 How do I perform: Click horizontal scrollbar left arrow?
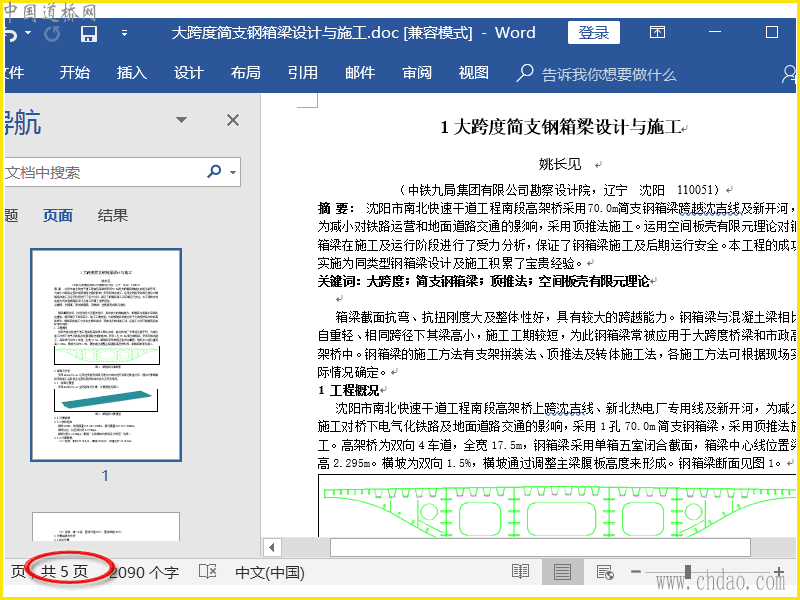click(271, 547)
